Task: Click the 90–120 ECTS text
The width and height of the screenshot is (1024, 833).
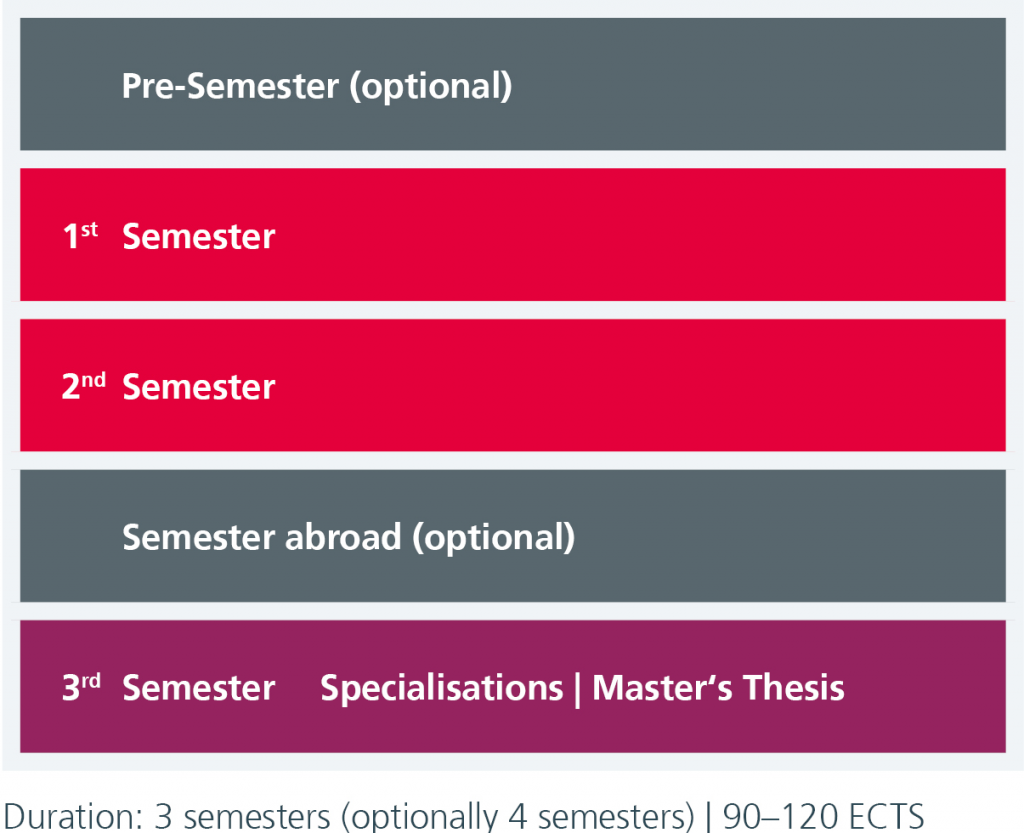Action: coord(824,817)
